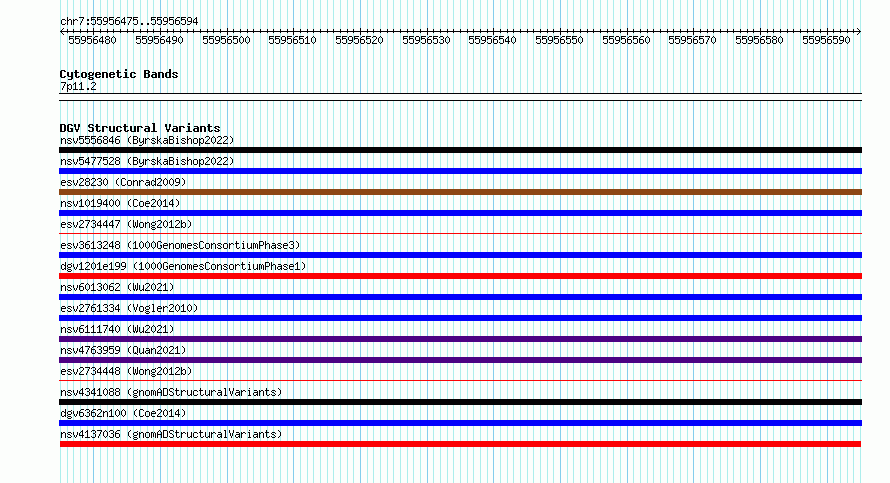
Task: Click the esv2734447 (Wong2012b) label
Action: 126,224
